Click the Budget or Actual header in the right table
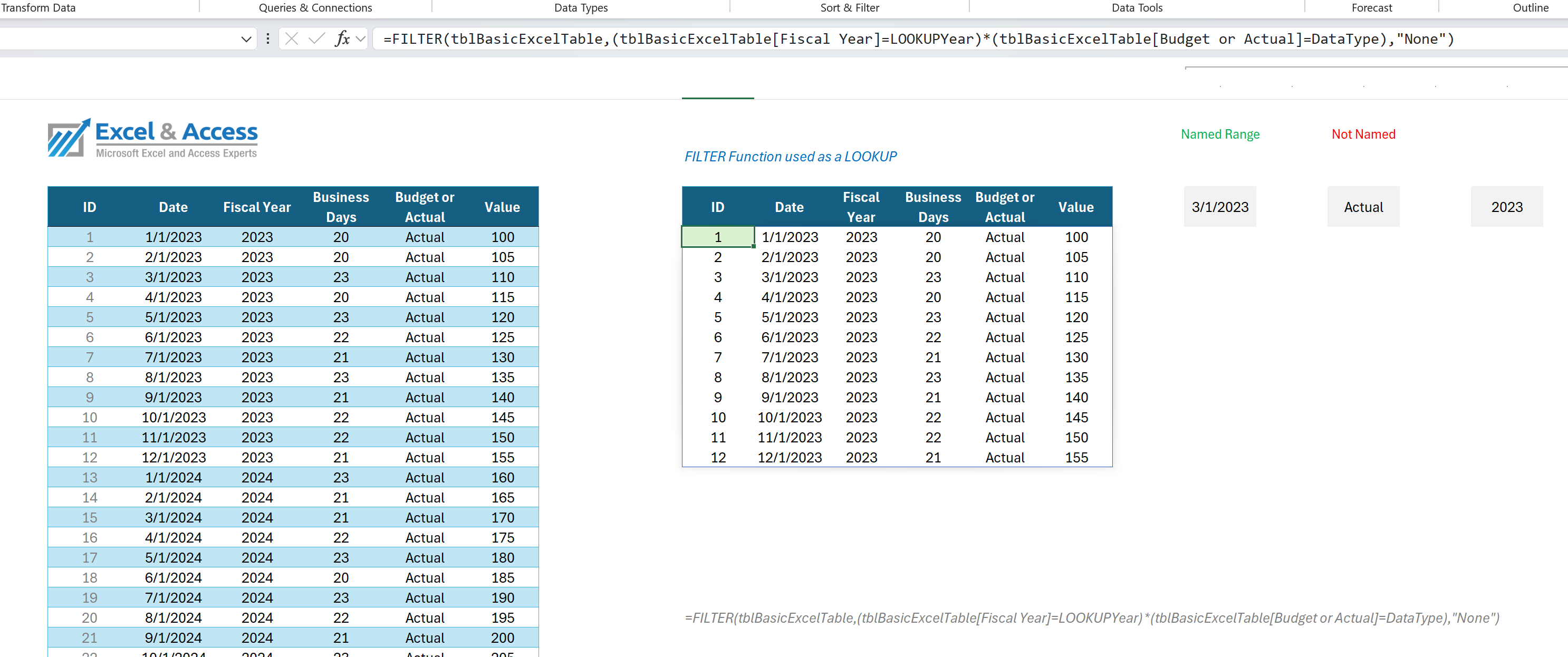The width and height of the screenshot is (1568, 657). click(x=1005, y=207)
